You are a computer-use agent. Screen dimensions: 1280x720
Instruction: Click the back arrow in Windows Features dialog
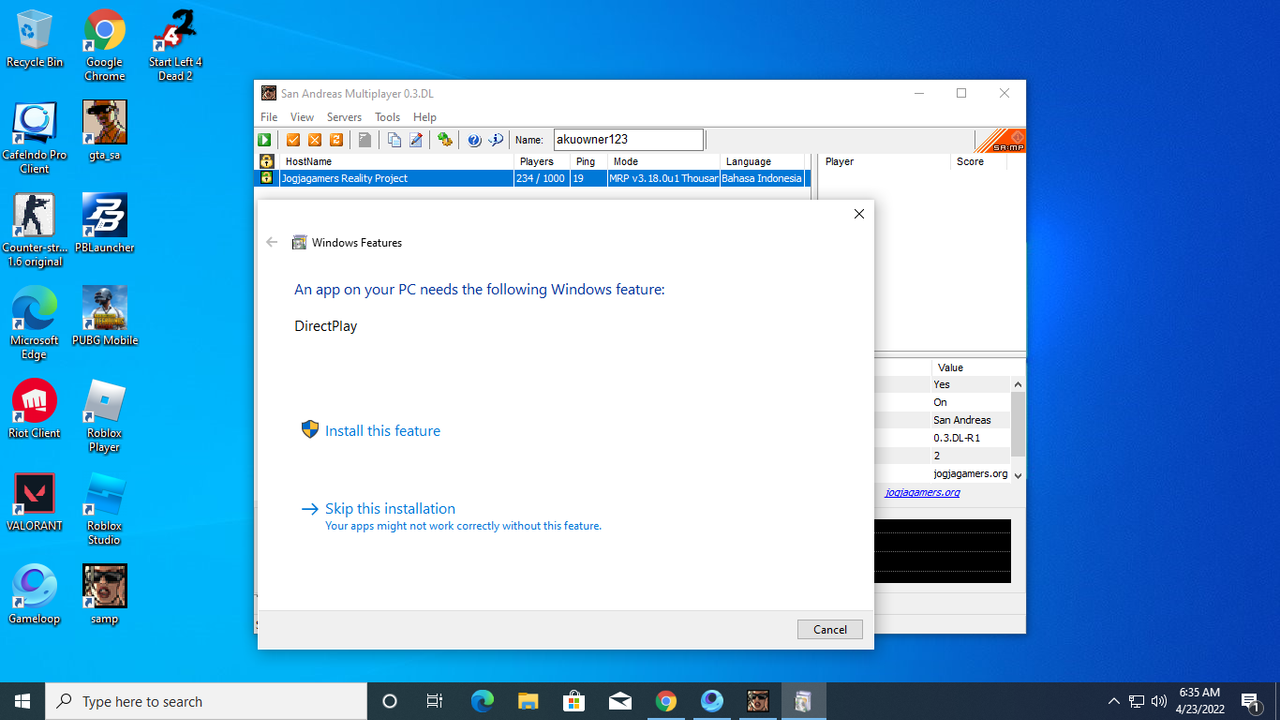272,242
